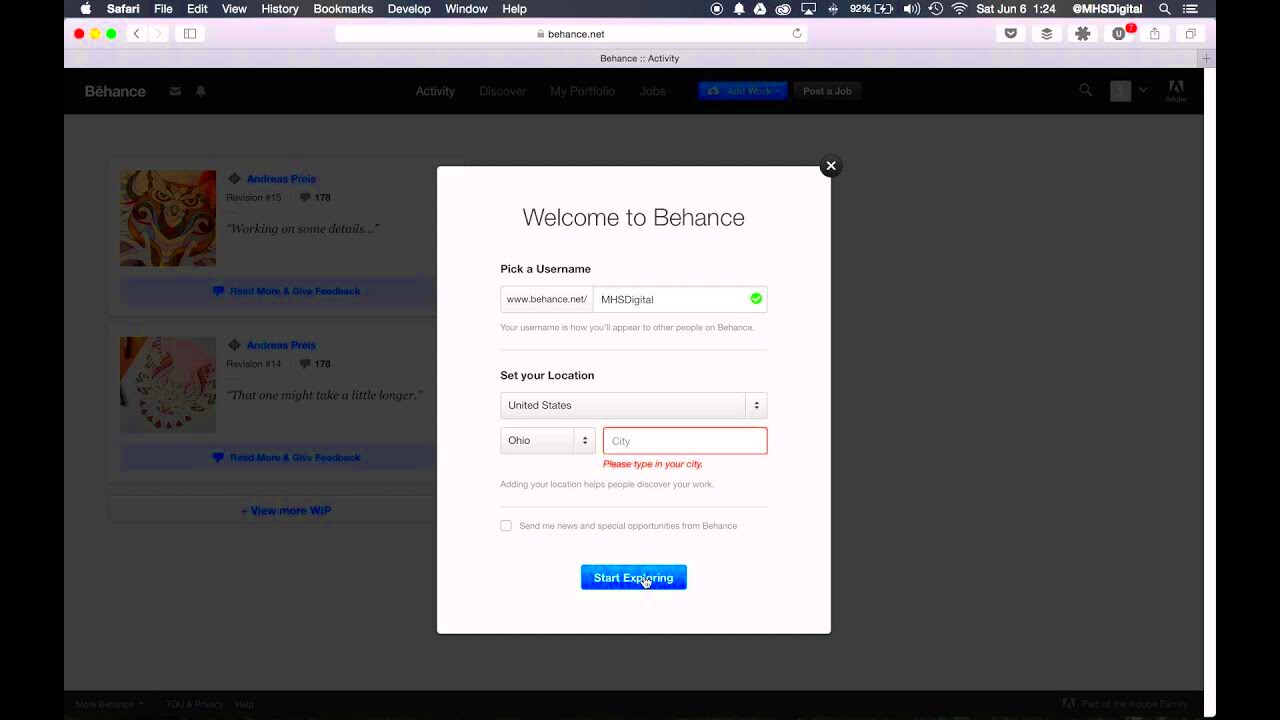Click the Google Drive menu bar icon
Viewport: 1280px width, 720px height.
(760, 9)
